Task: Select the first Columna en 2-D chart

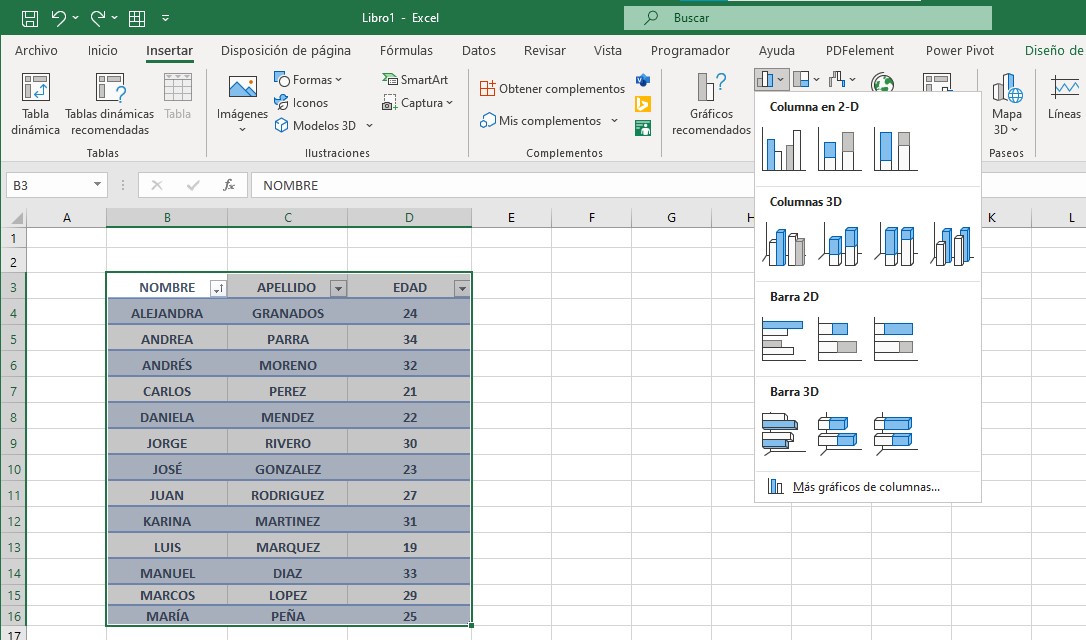Action: point(785,151)
